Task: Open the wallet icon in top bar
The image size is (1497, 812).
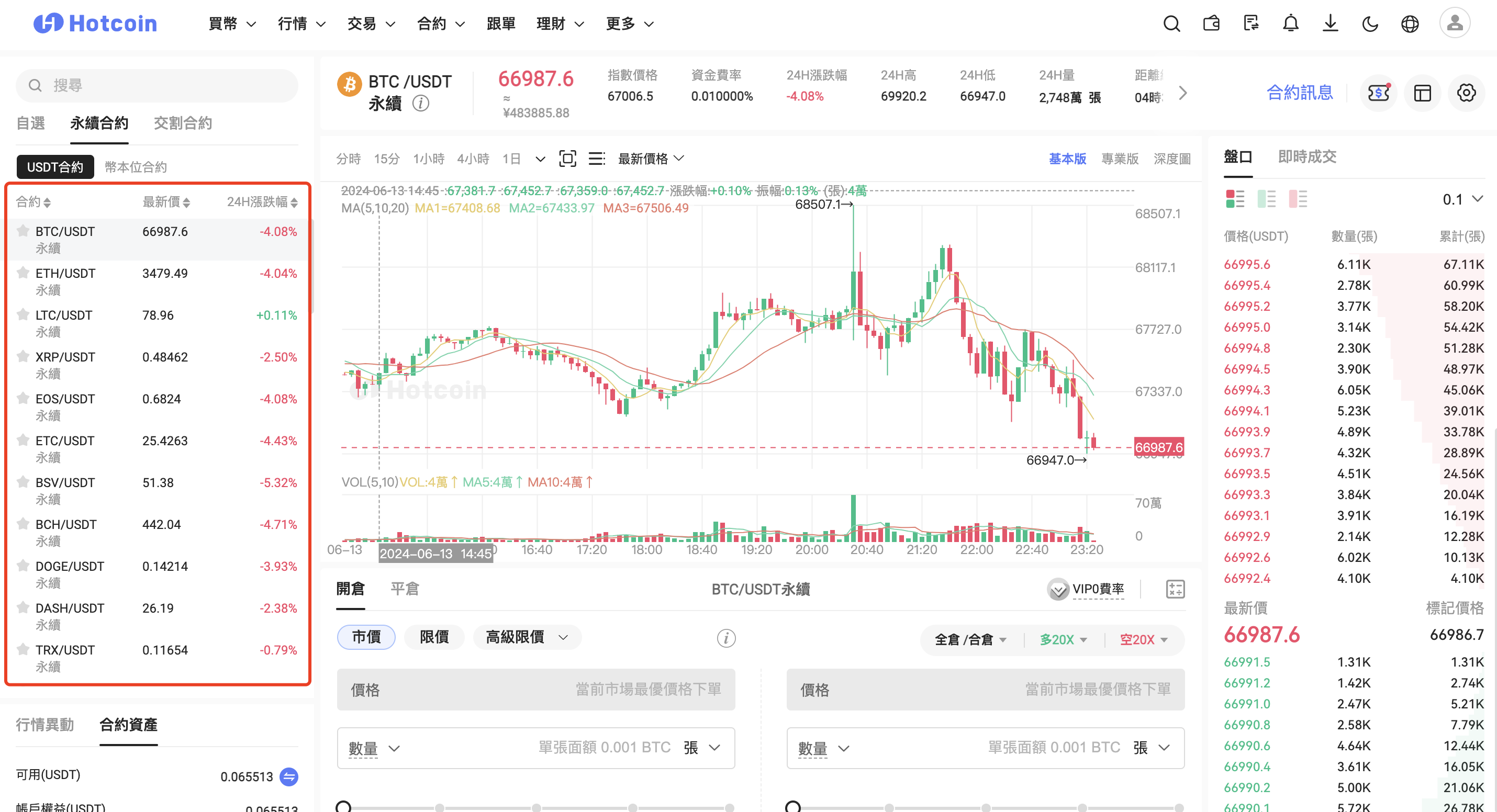Action: click(1211, 24)
